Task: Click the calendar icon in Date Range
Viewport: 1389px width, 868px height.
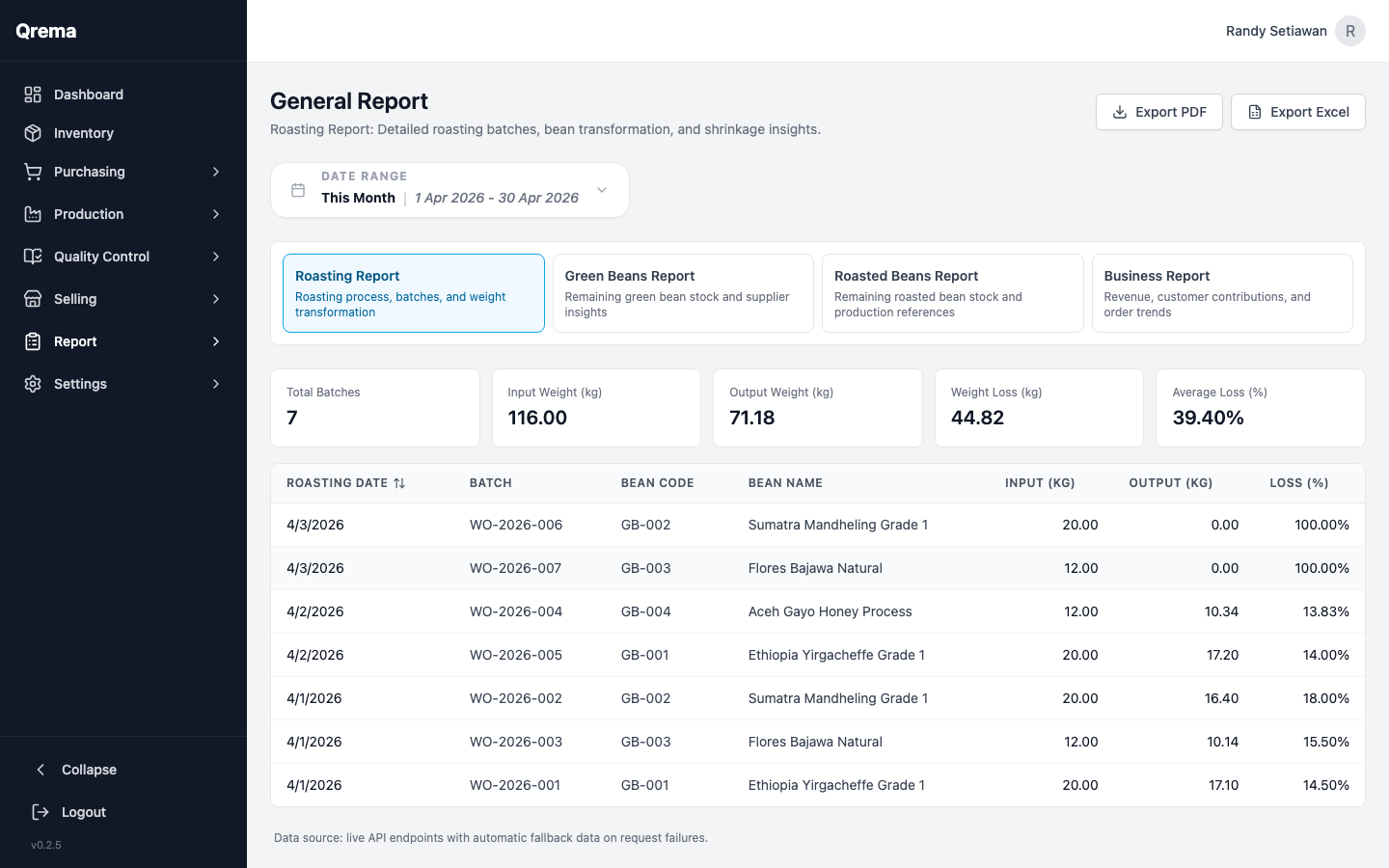Action: 298,189
